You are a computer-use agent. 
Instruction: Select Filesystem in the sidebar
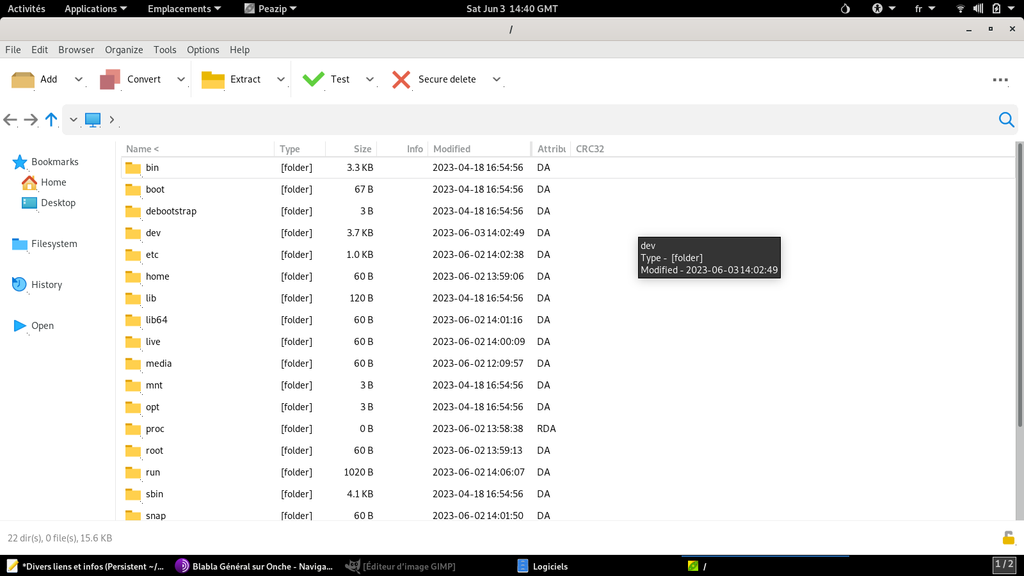53,244
